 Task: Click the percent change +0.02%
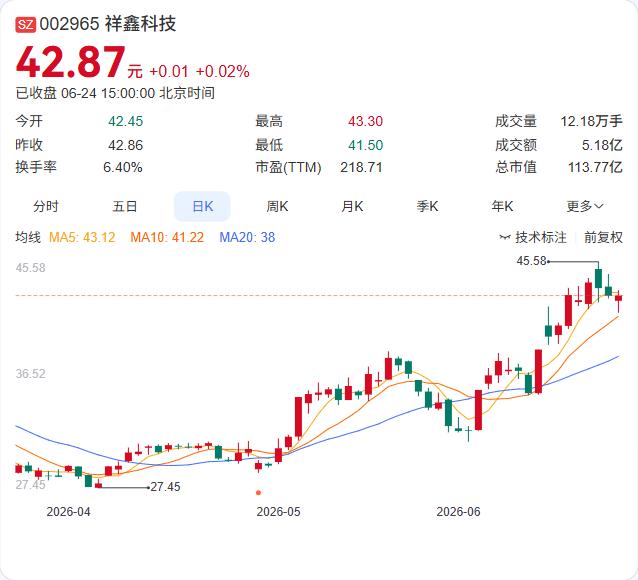tap(223, 72)
